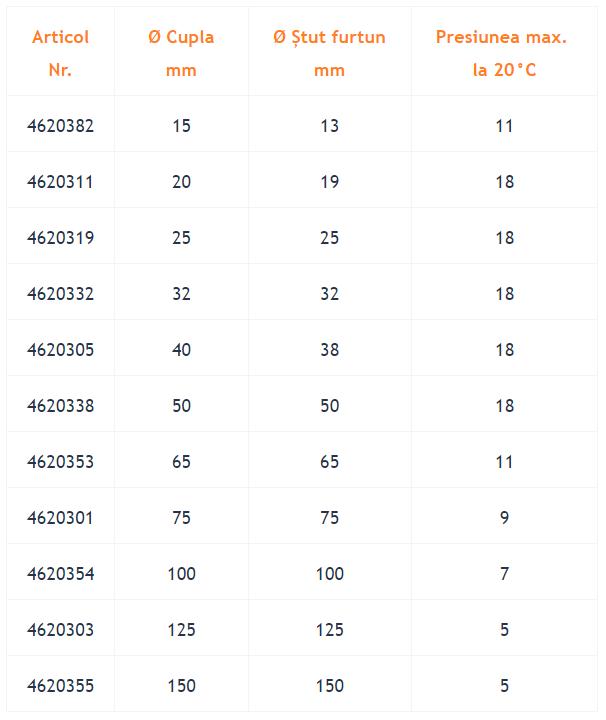The height and width of the screenshot is (720, 606).
Task: Click article number 4620355
Action: tap(60, 686)
